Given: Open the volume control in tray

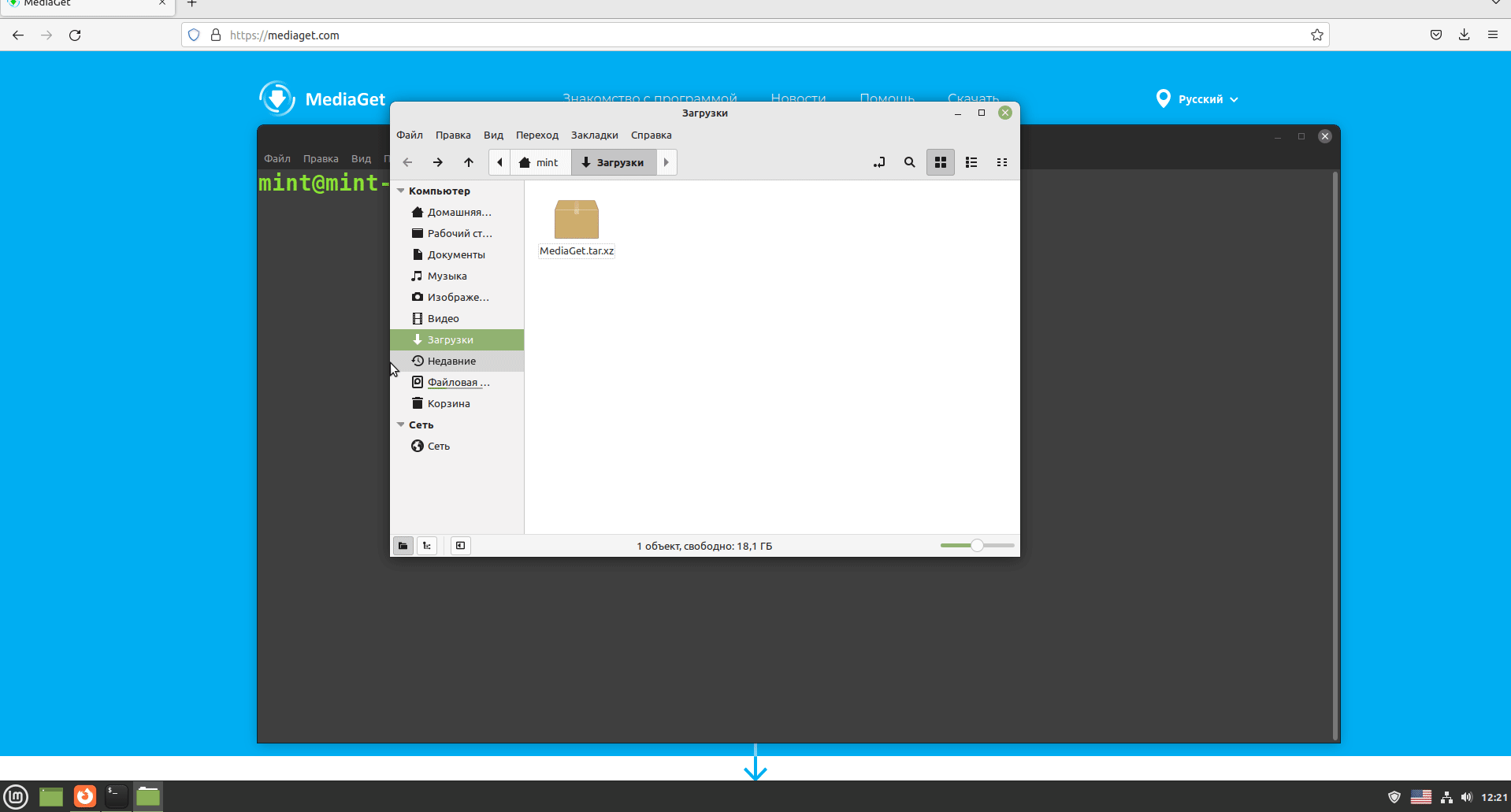Looking at the screenshot, I should pyautogui.click(x=1466, y=797).
